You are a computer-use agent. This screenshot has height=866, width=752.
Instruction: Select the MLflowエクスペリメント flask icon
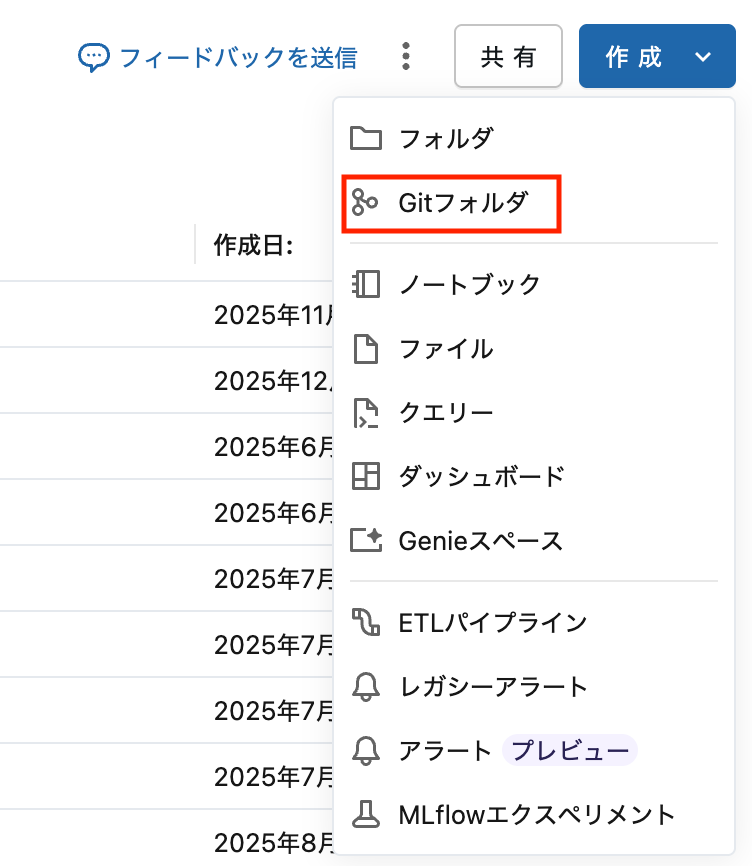click(366, 815)
